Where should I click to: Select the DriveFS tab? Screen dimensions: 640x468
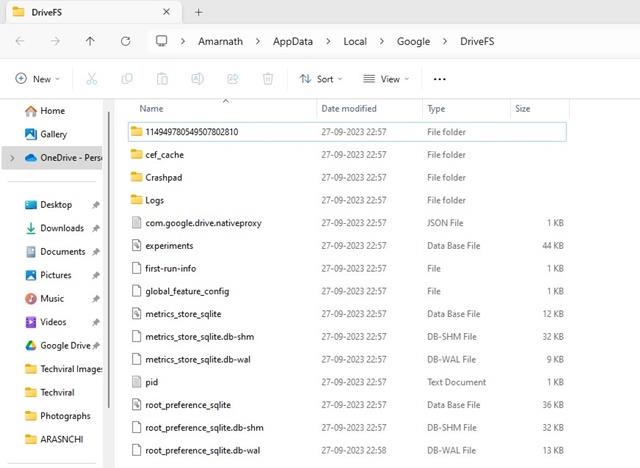[x=94, y=12]
